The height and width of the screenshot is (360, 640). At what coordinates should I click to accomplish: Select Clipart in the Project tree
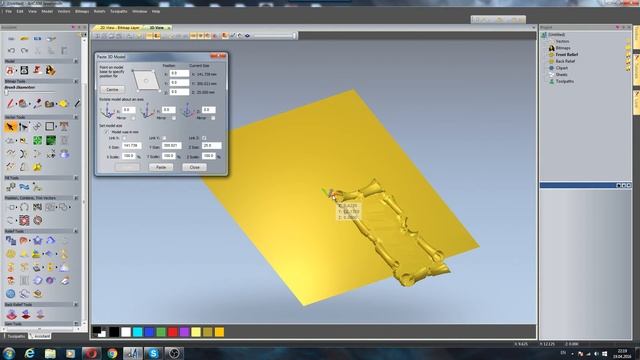[x=562, y=68]
